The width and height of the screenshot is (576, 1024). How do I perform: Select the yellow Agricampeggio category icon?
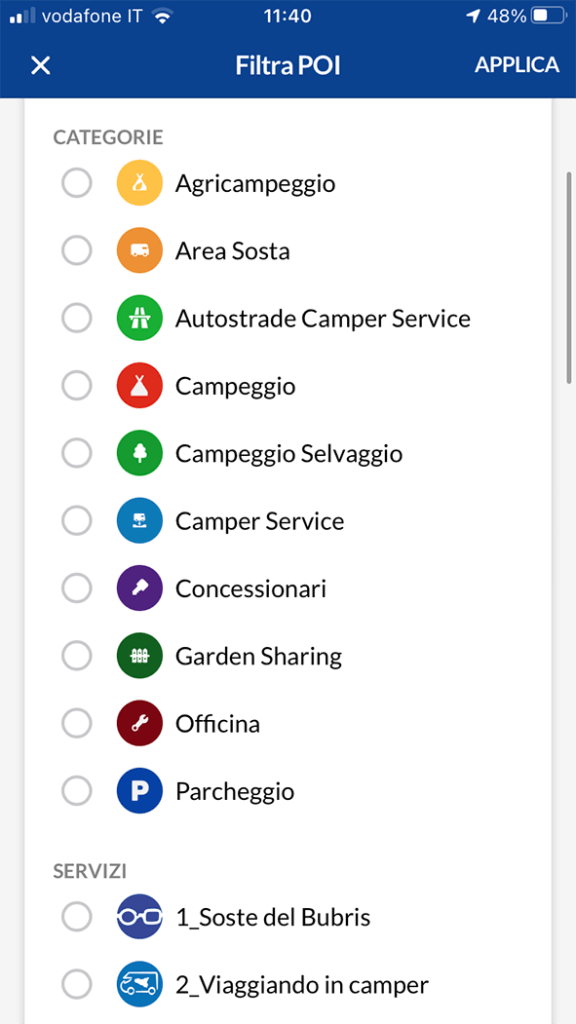click(x=139, y=182)
